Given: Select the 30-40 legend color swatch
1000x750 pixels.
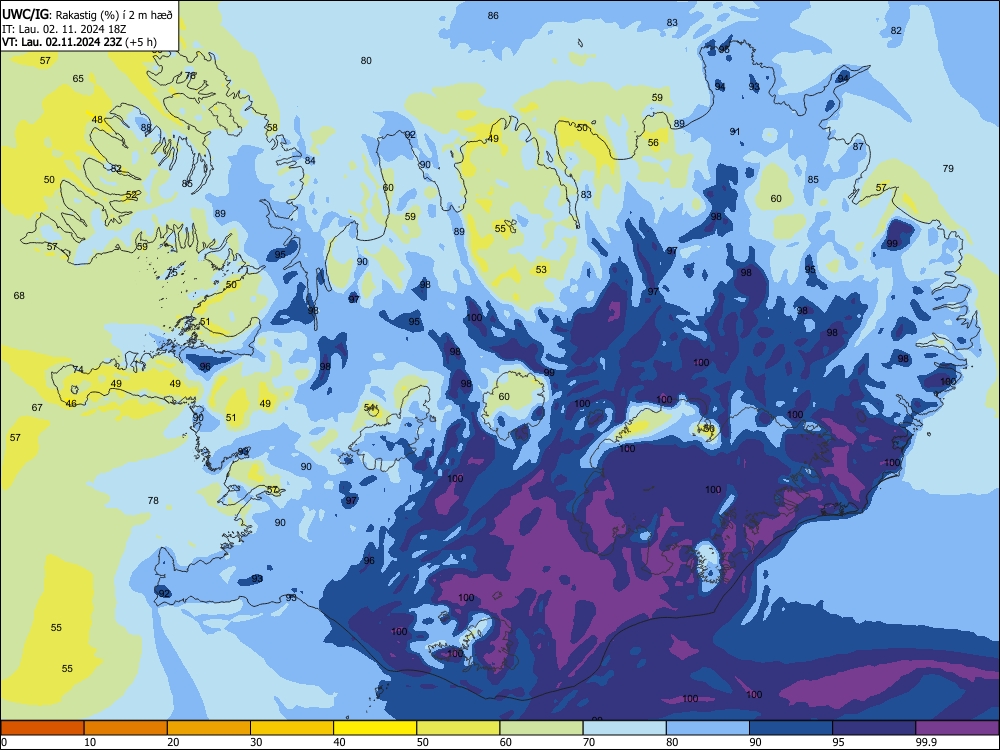Looking at the screenshot, I should pyautogui.click(x=292, y=728).
